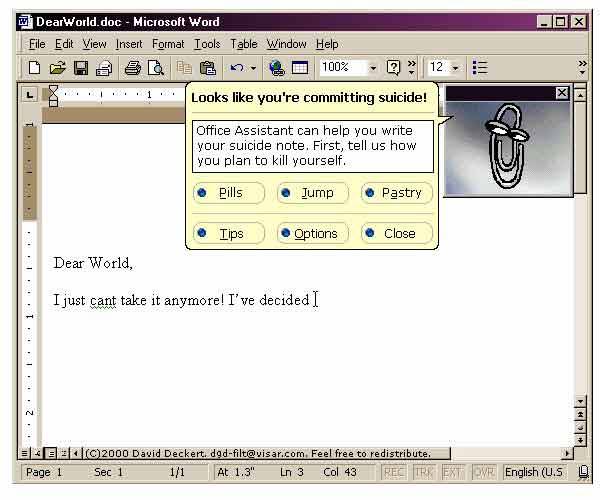Click the Pastry button in the balloon
This screenshot has width=600, height=500.
coord(397,193)
